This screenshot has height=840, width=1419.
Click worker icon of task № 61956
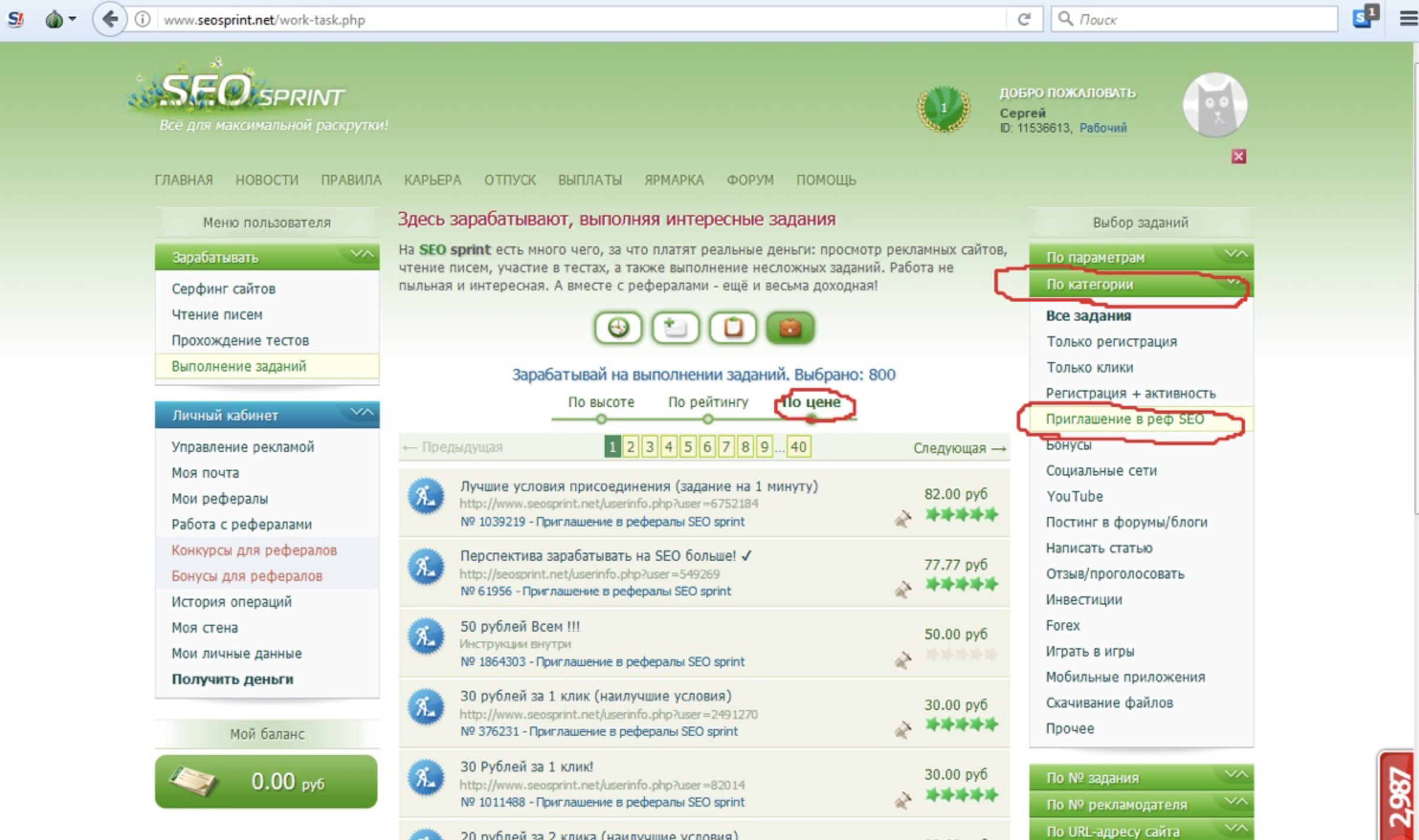[x=425, y=566]
